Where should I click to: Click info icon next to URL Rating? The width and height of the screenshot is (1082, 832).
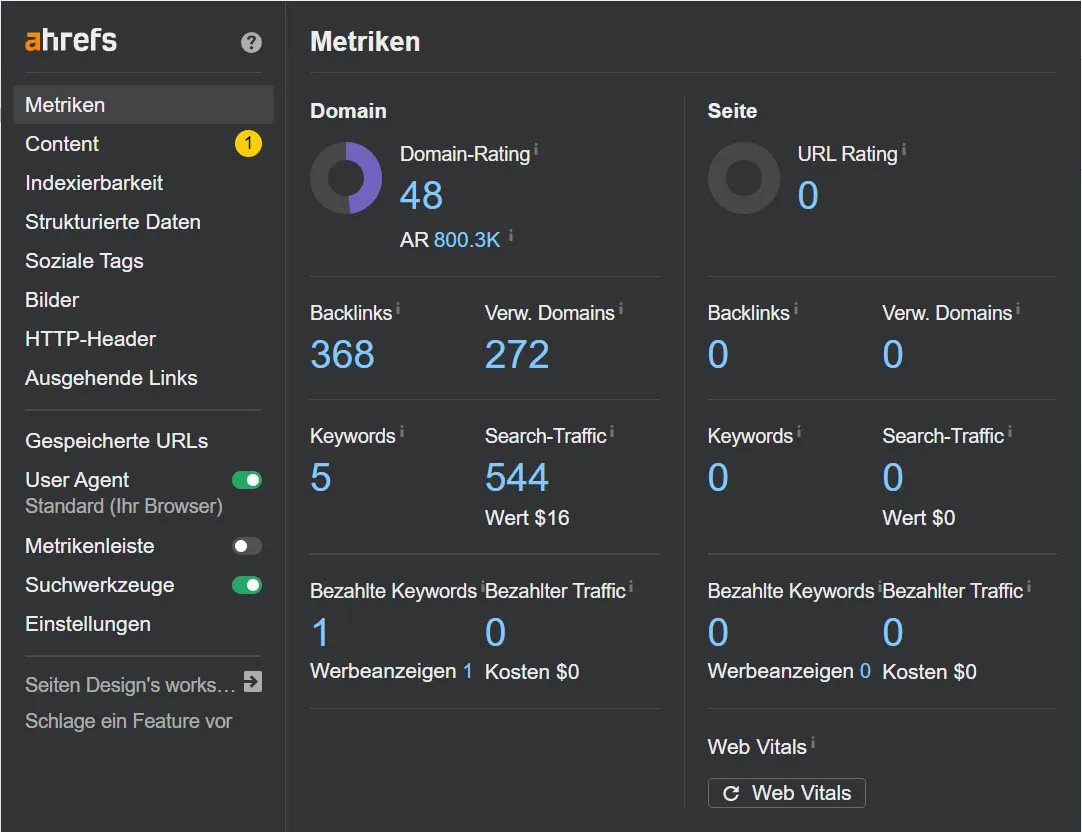coord(904,150)
